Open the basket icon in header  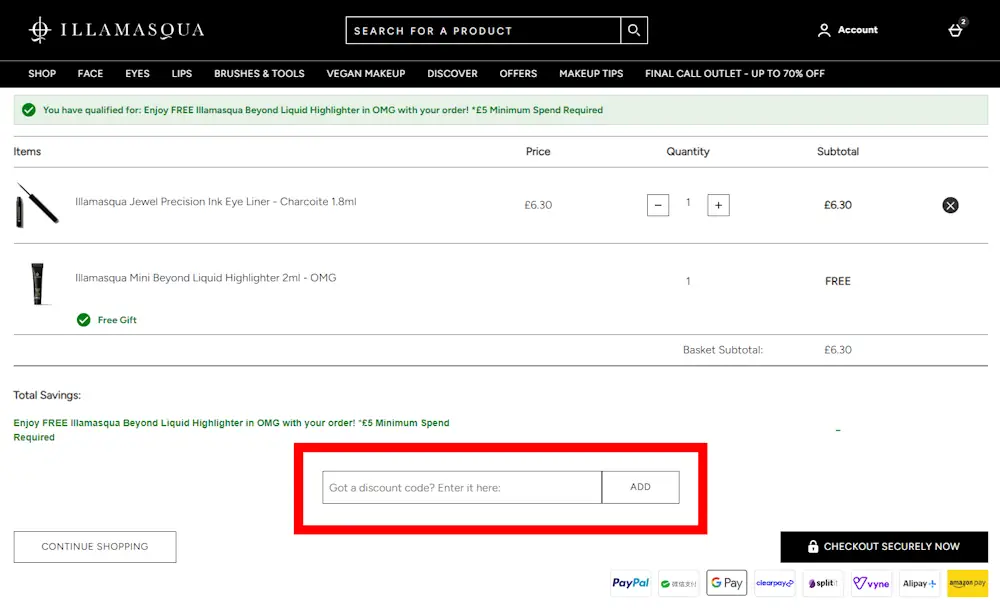(x=955, y=30)
